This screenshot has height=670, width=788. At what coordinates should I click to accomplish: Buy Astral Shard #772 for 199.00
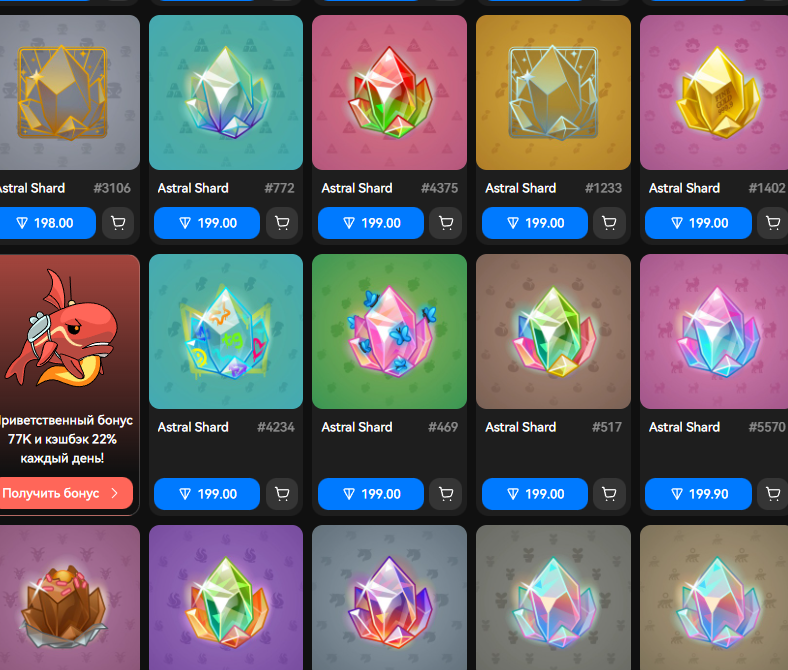pyautogui.click(x=207, y=223)
